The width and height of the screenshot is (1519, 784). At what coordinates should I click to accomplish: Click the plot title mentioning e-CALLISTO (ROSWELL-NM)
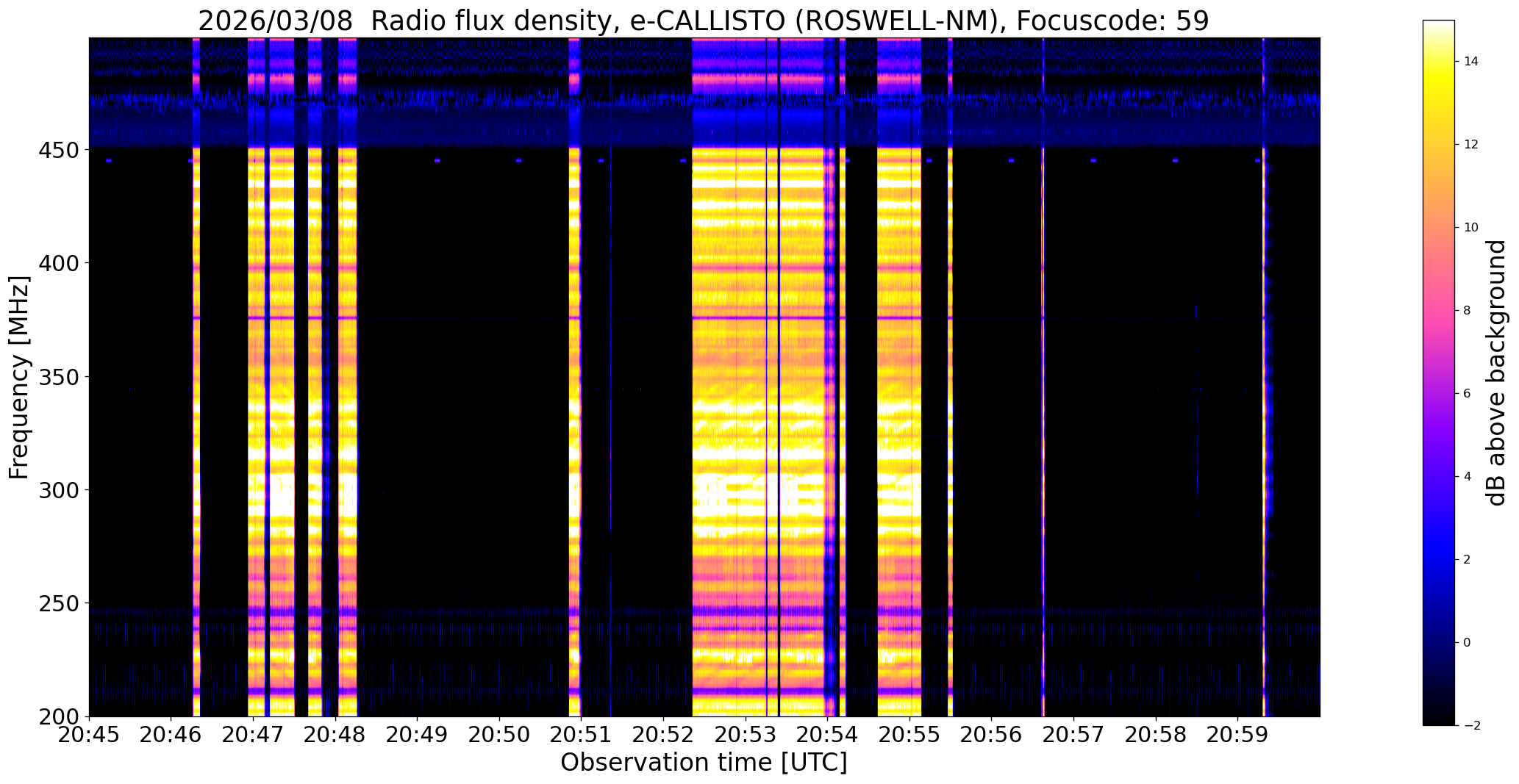coord(704,21)
